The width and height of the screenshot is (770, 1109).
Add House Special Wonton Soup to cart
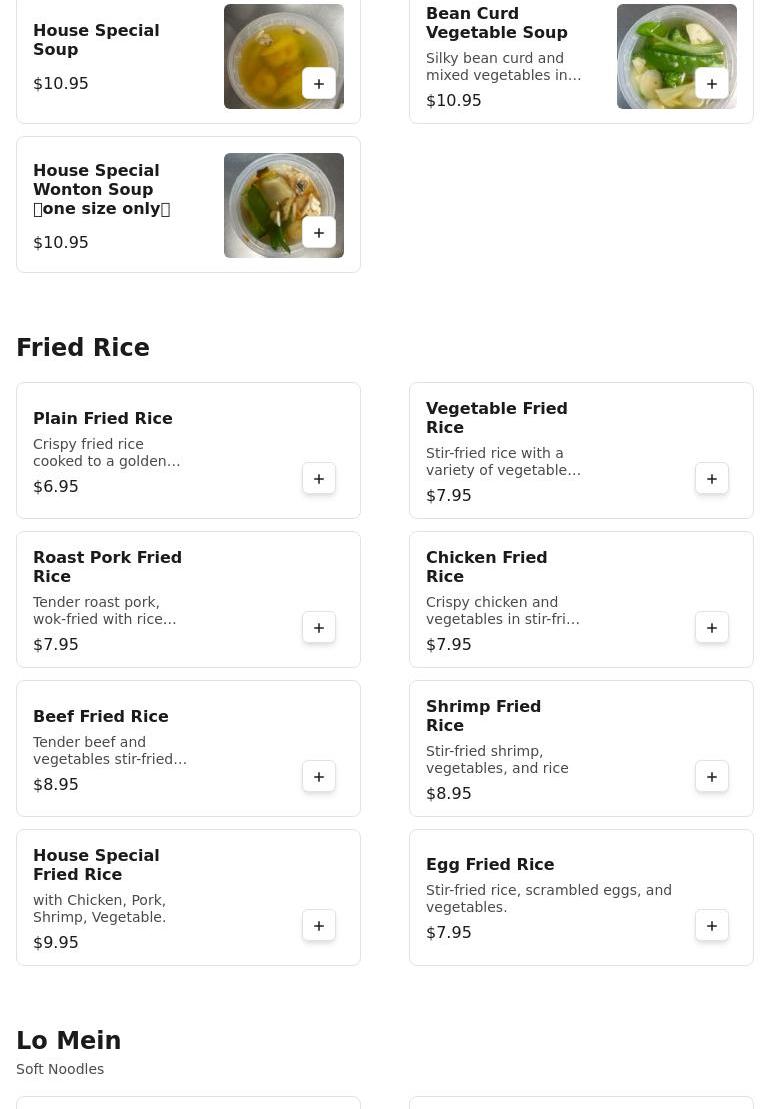tap(319, 233)
